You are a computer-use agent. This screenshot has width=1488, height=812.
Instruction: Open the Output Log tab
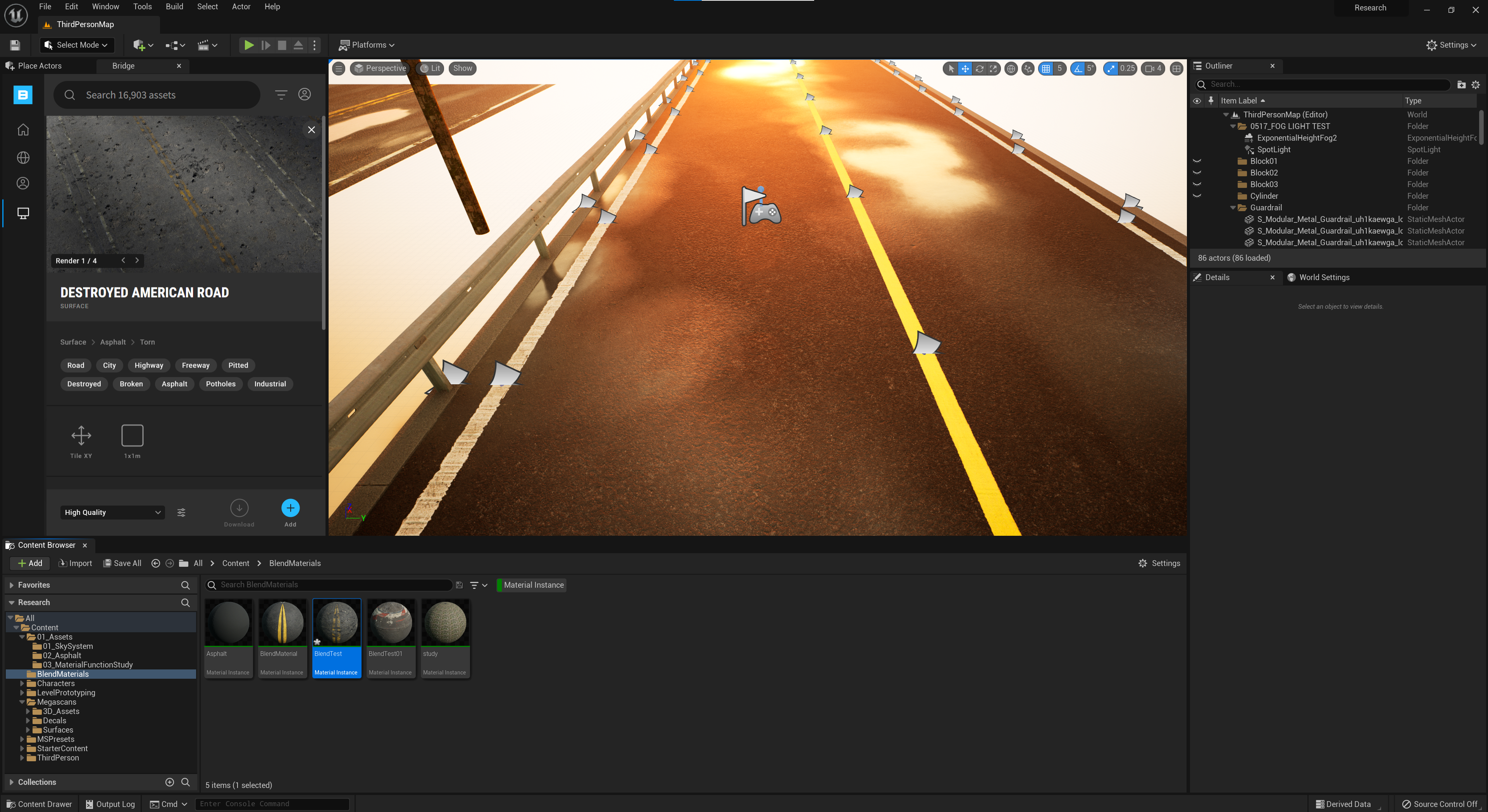pyautogui.click(x=110, y=804)
